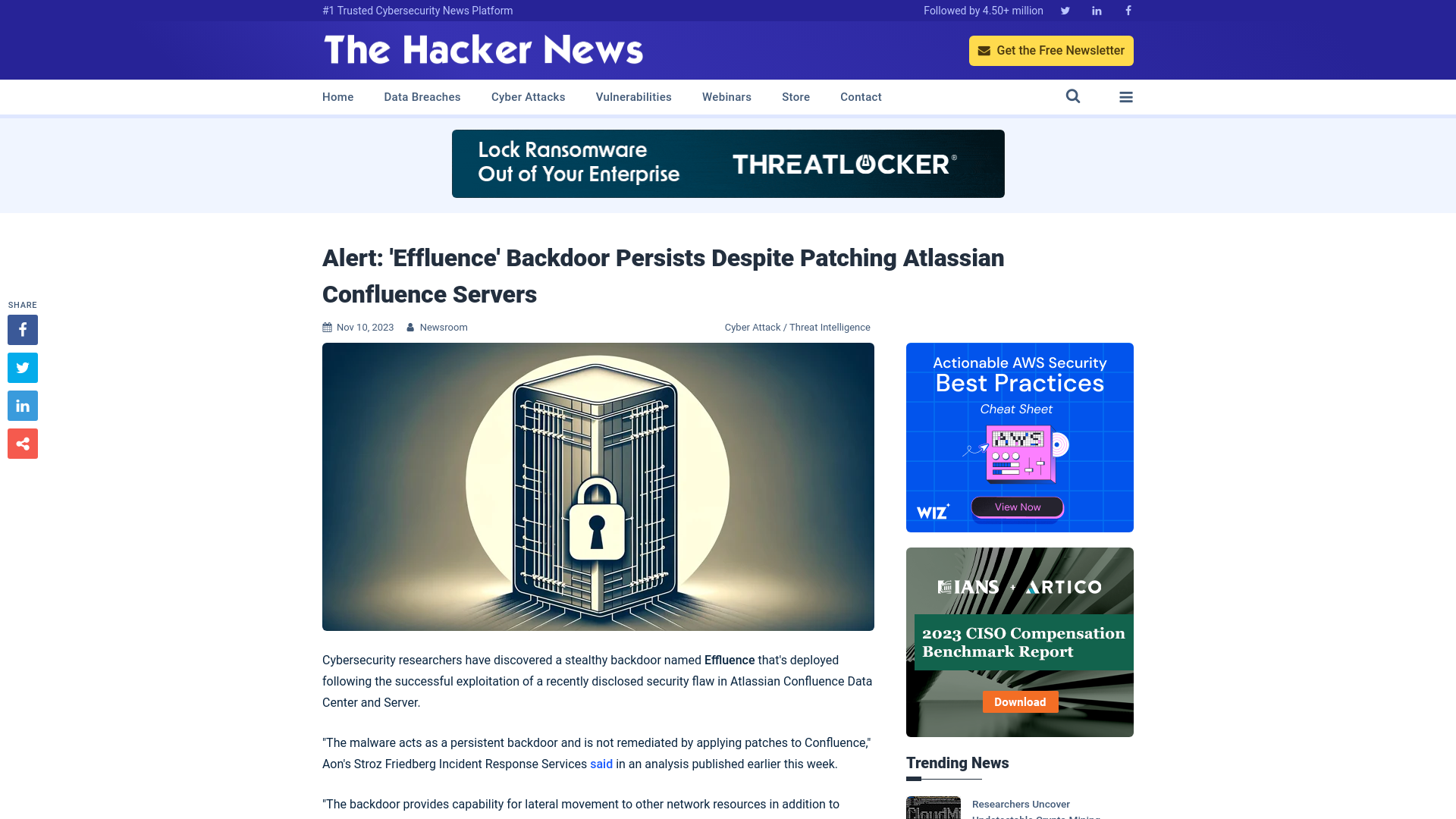The image size is (1456, 819).
Task: Click the Facebook share icon
Action: point(22,329)
